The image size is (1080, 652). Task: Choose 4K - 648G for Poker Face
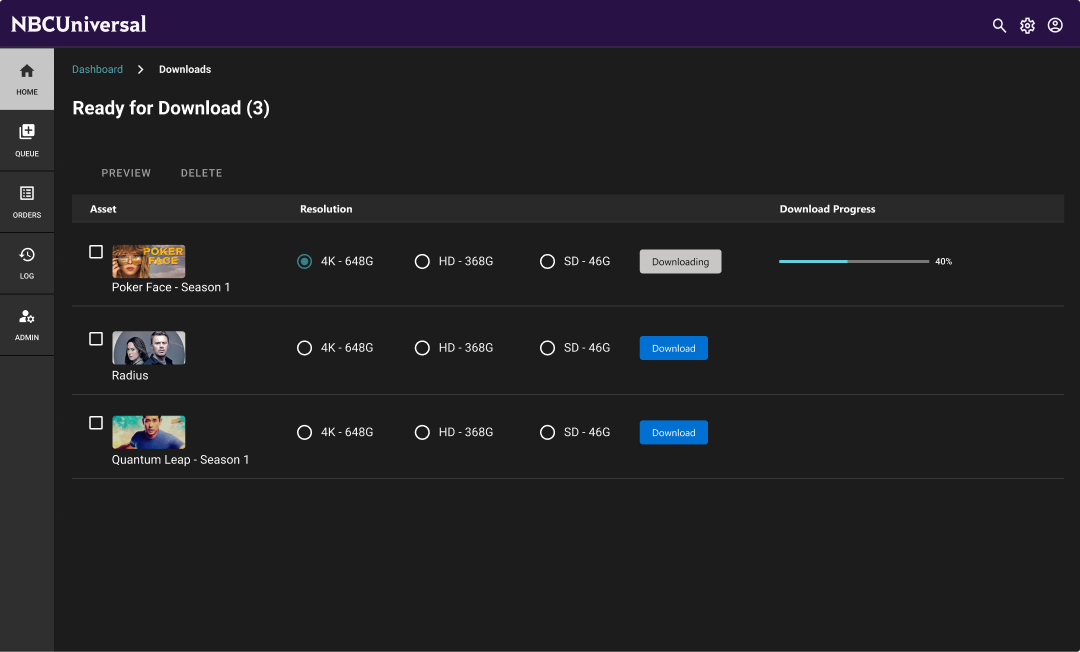[304, 262]
